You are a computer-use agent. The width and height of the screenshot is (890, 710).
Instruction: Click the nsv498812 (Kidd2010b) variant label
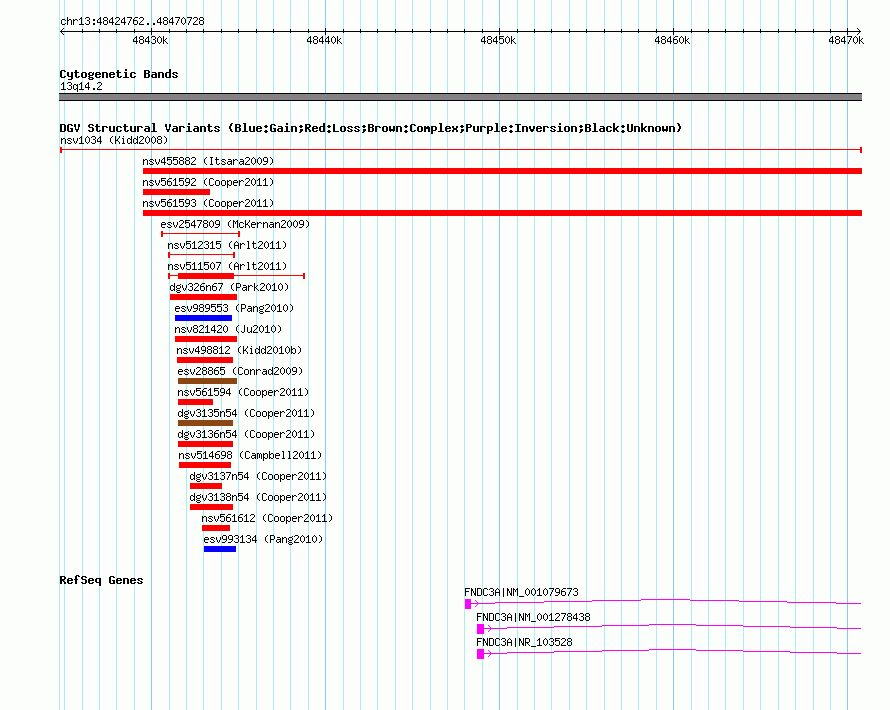coord(239,350)
